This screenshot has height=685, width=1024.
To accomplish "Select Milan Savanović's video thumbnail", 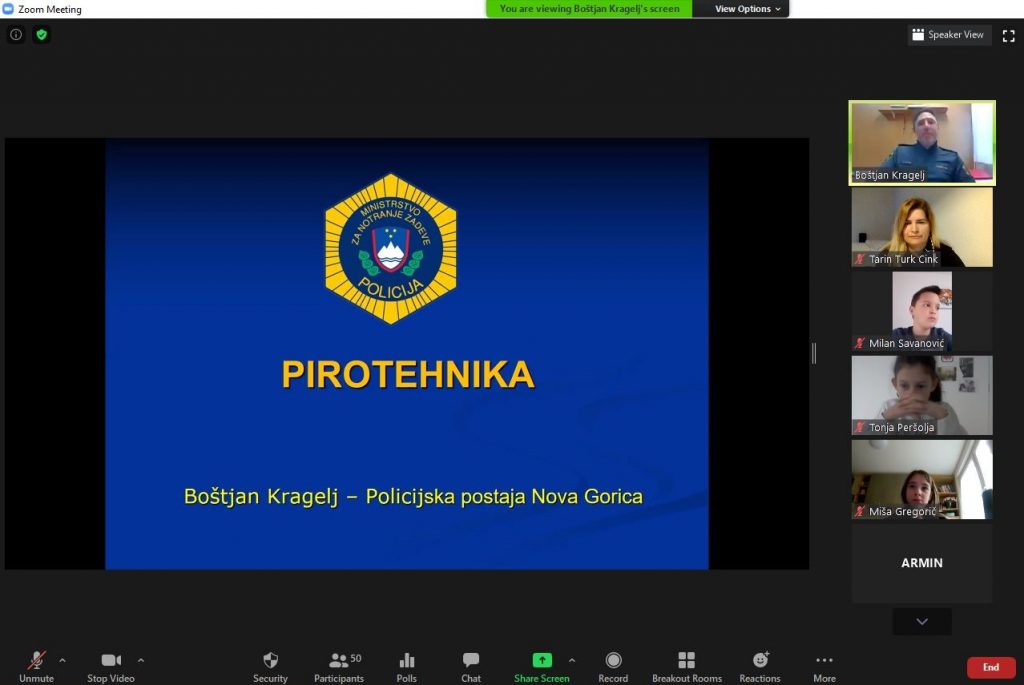I will pyautogui.click(x=921, y=311).
